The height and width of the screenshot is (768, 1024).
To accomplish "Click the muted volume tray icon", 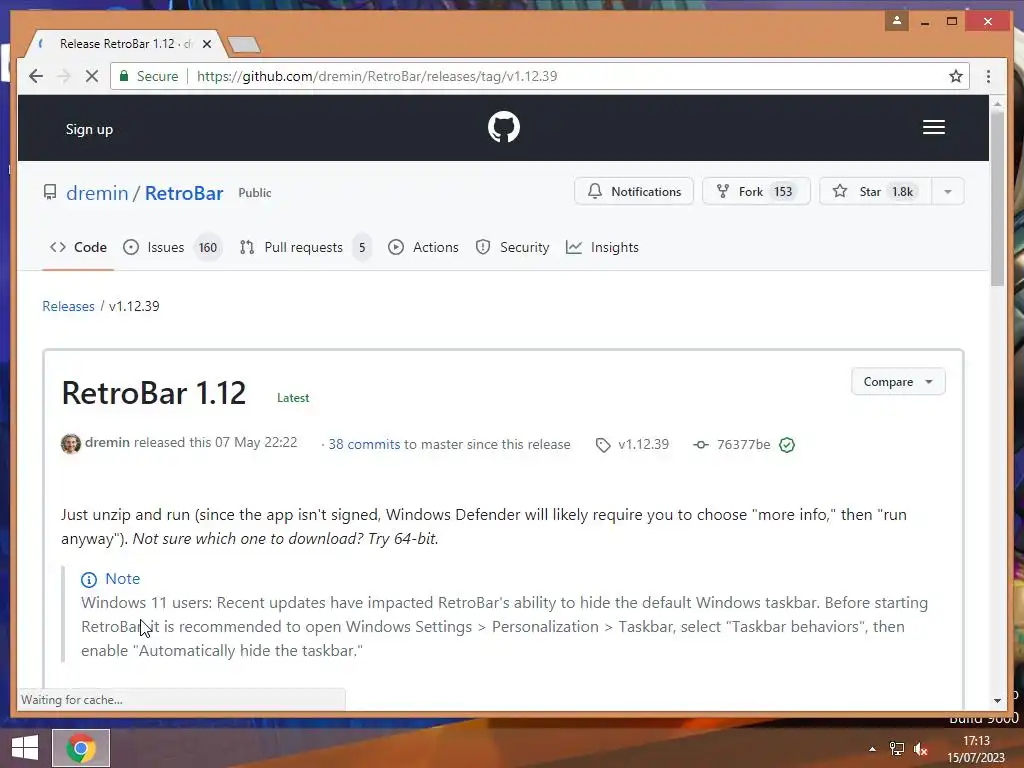I will [x=921, y=749].
